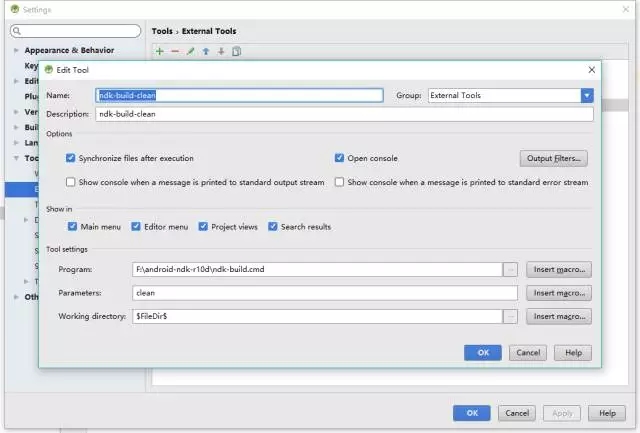Copy selected tool with copy icon
This screenshot has height=433, width=640.
tap(236, 51)
